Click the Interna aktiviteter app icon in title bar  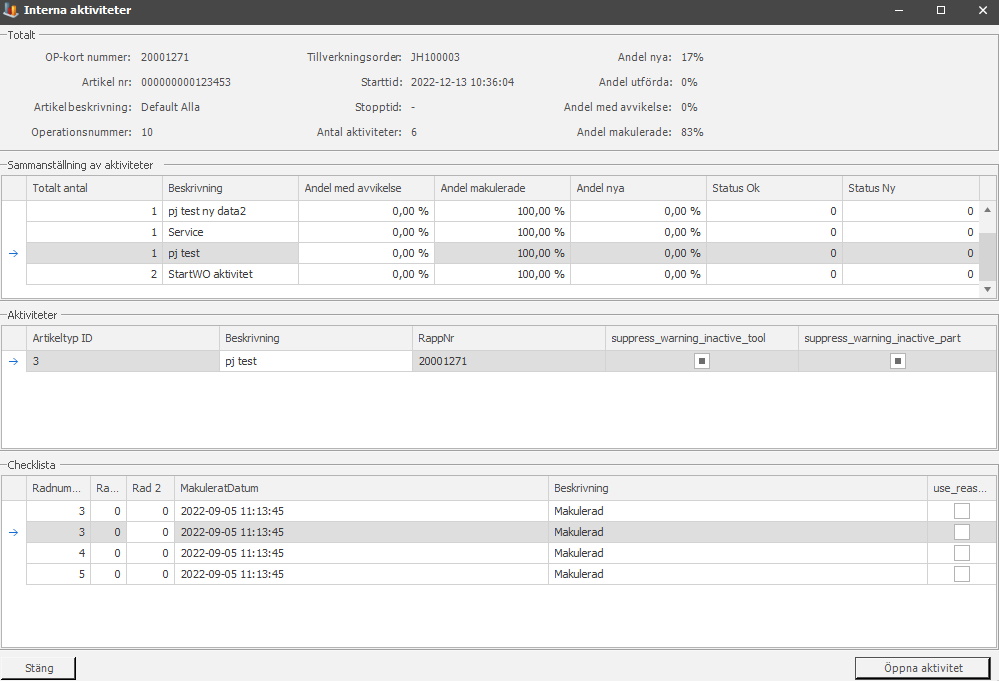[x=10, y=10]
